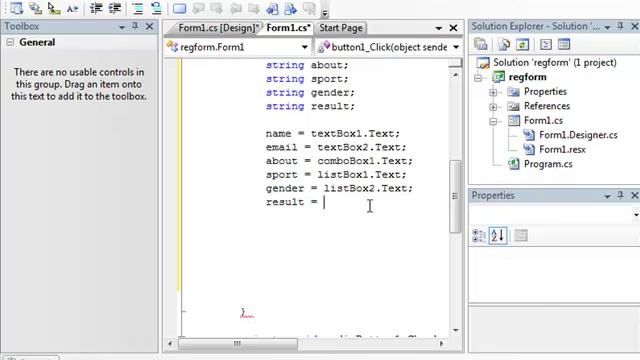Click the editor vertical scrollbar up arrow
This screenshot has height=360, width=640.
tap(456, 75)
